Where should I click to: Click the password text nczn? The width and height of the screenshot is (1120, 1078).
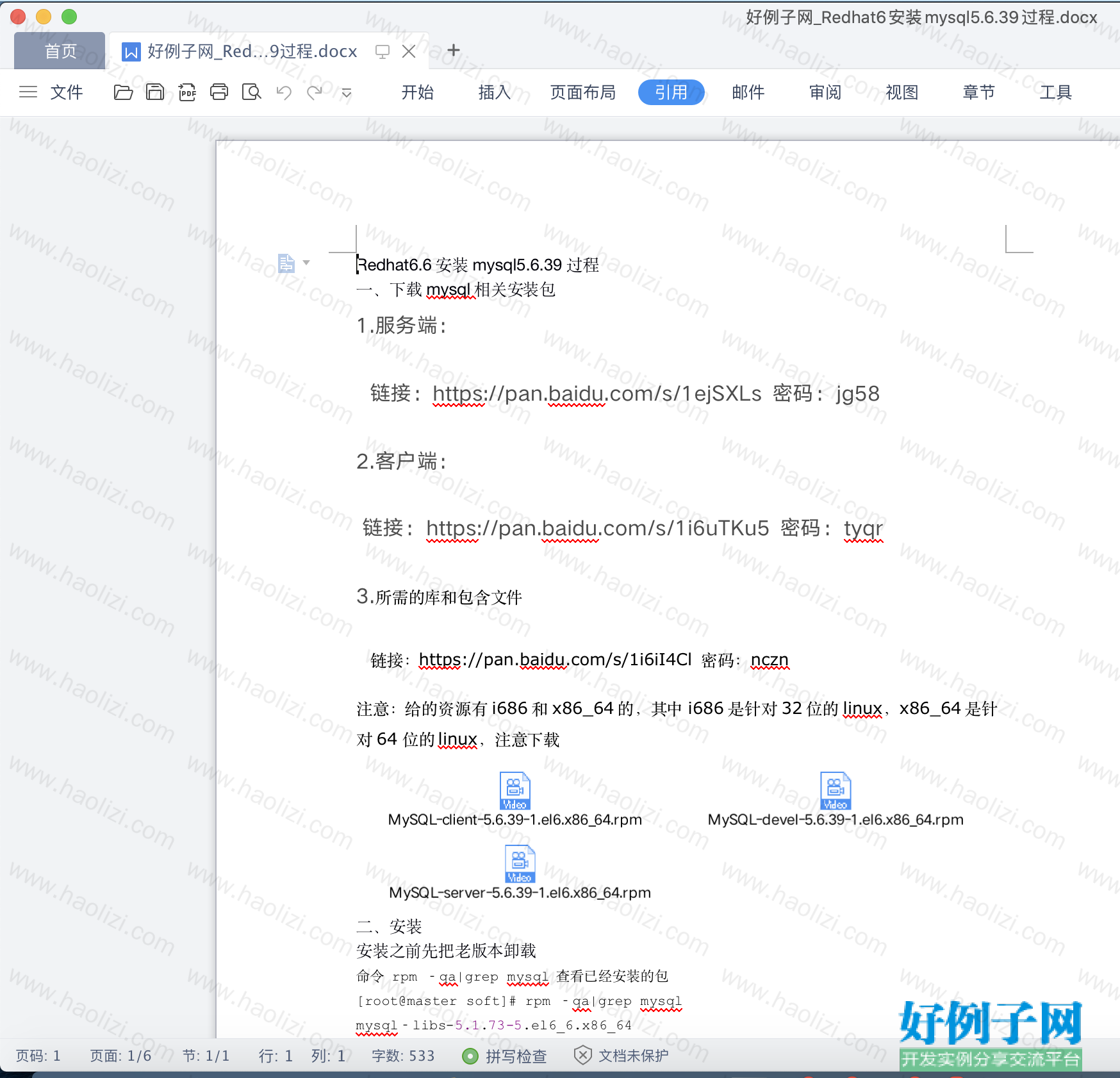pyautogui.click(x=770, y=659)
